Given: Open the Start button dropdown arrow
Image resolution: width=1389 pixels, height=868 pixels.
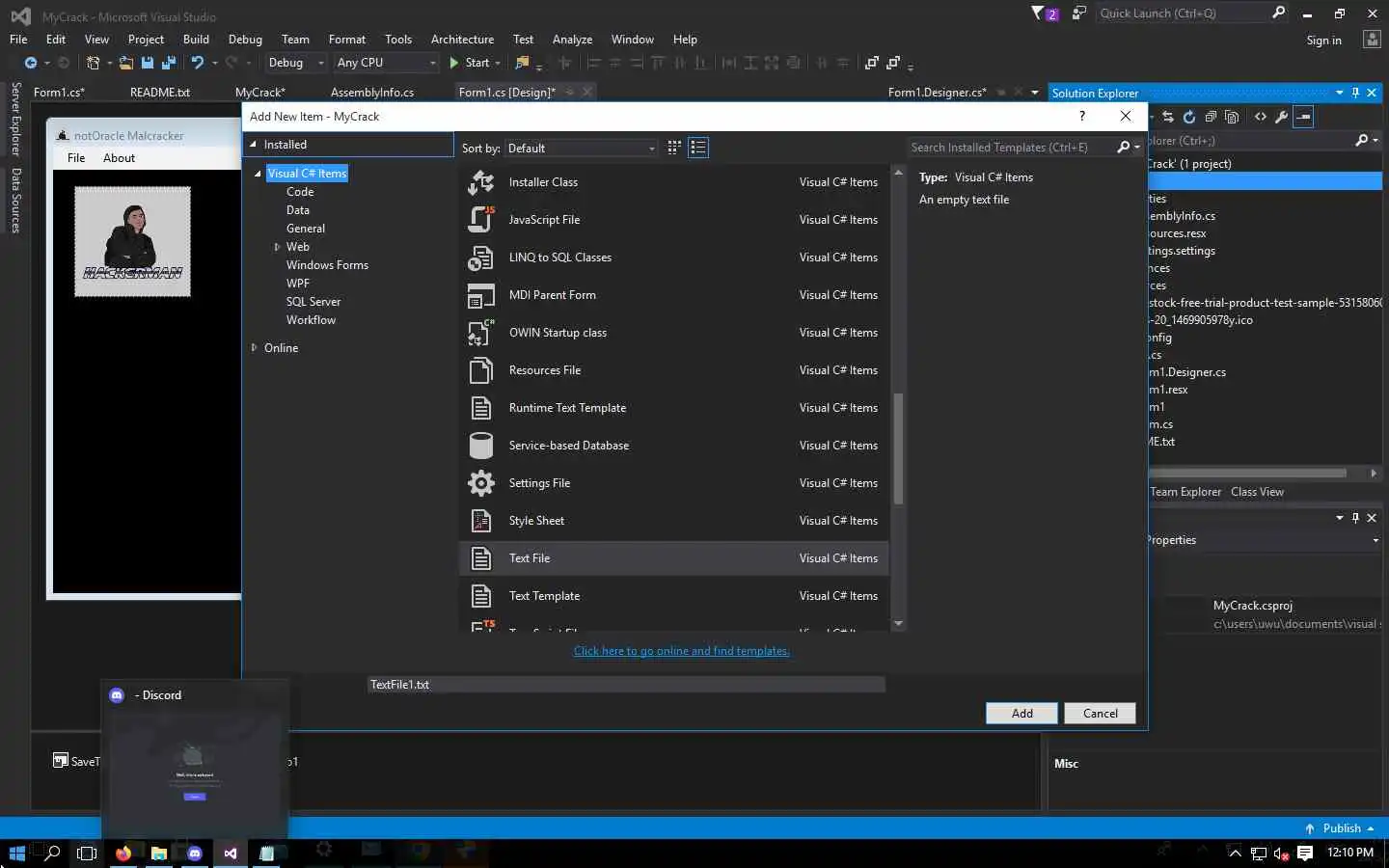Looking at the screenshot, I should (x=498, y=63).
